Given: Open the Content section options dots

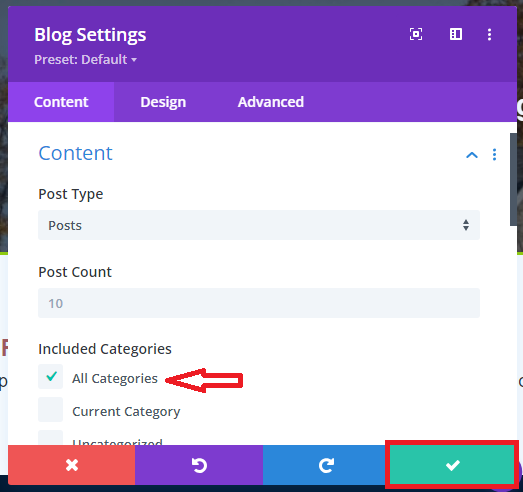Looking at the screenshot, I should click(x=494, y=154).
